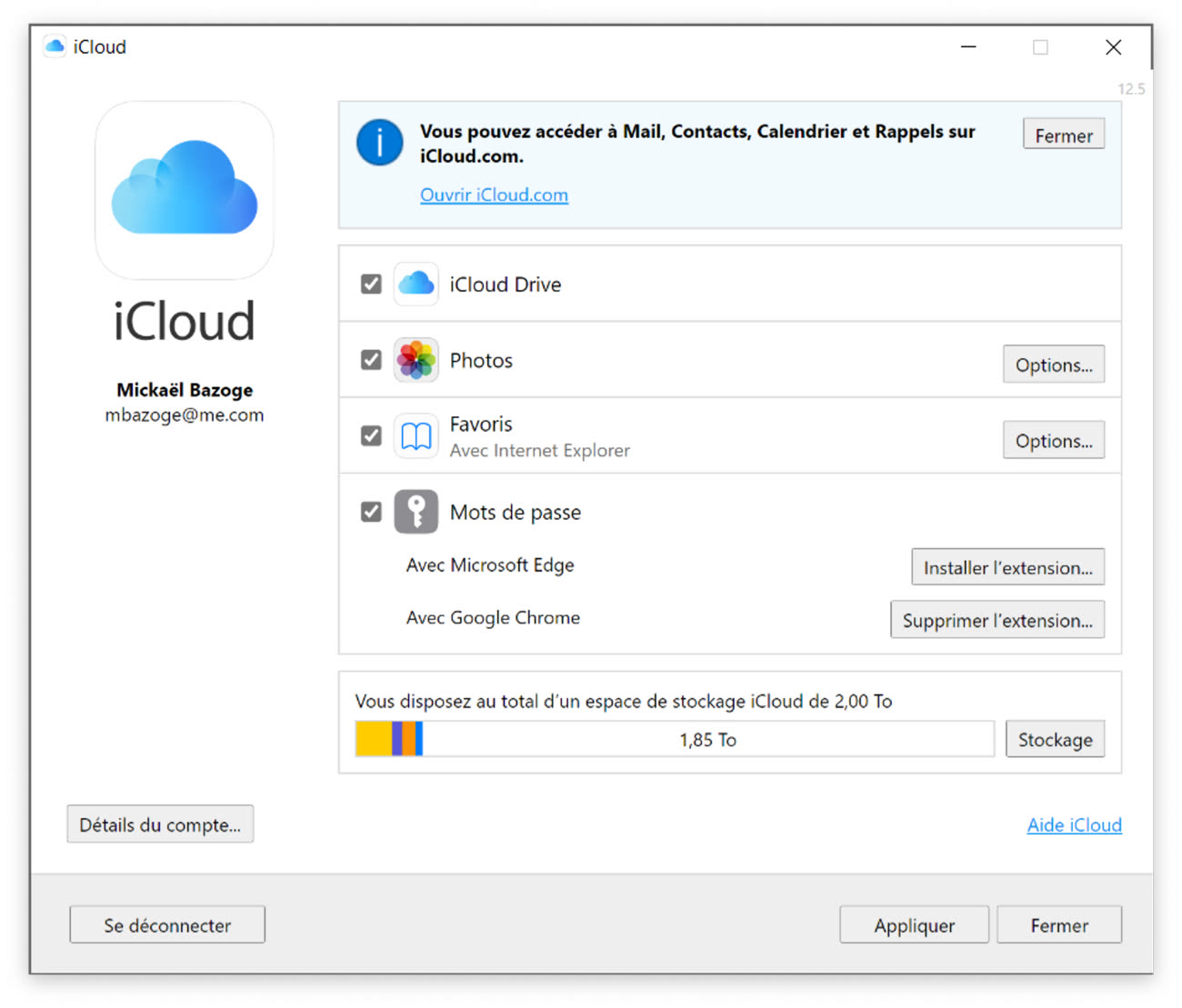
Task: Open Photos Options button
Action: (x=1054, y=364)
